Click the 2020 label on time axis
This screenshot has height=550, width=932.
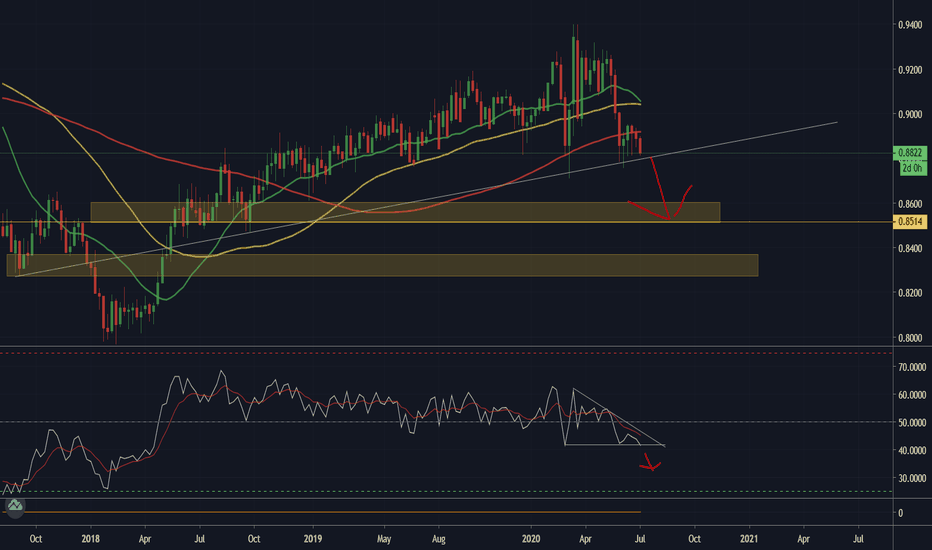tap(531, 539)
